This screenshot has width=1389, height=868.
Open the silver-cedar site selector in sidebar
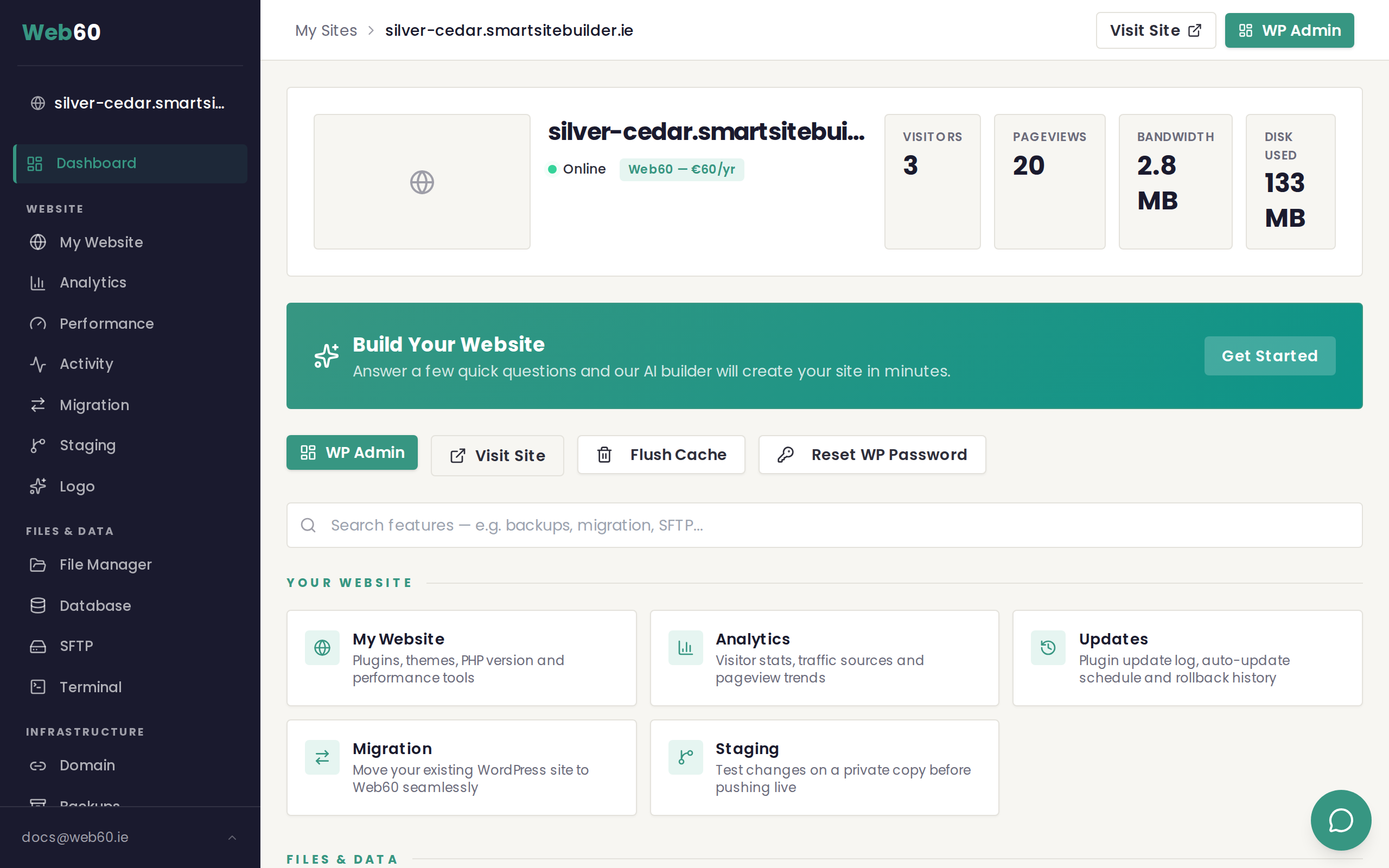coord(130,103)
